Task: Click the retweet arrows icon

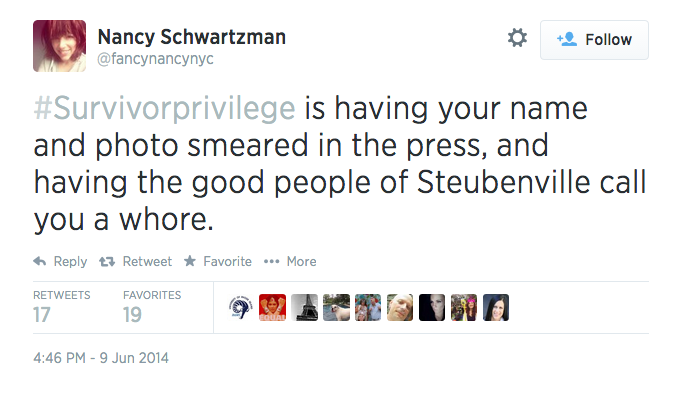Action: (107, 261)
